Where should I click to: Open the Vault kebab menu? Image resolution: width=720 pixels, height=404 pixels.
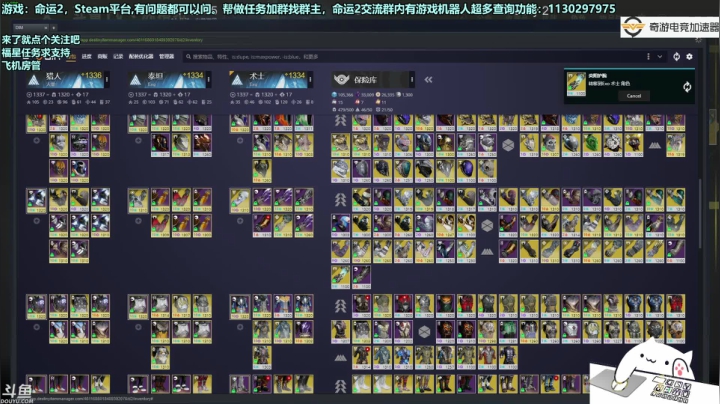(x=412, y=79)
